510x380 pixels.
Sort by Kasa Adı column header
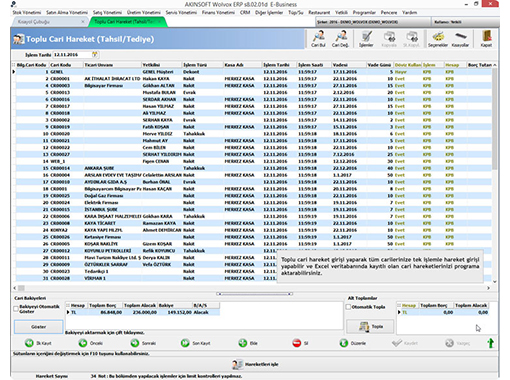[x=243, y=65]
